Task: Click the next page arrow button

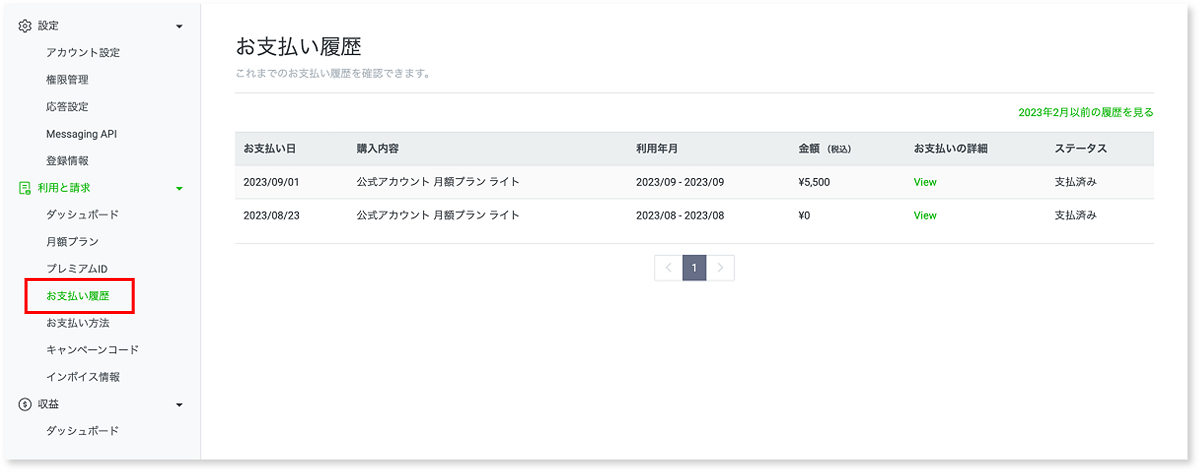Action: [x=721, y=268]
